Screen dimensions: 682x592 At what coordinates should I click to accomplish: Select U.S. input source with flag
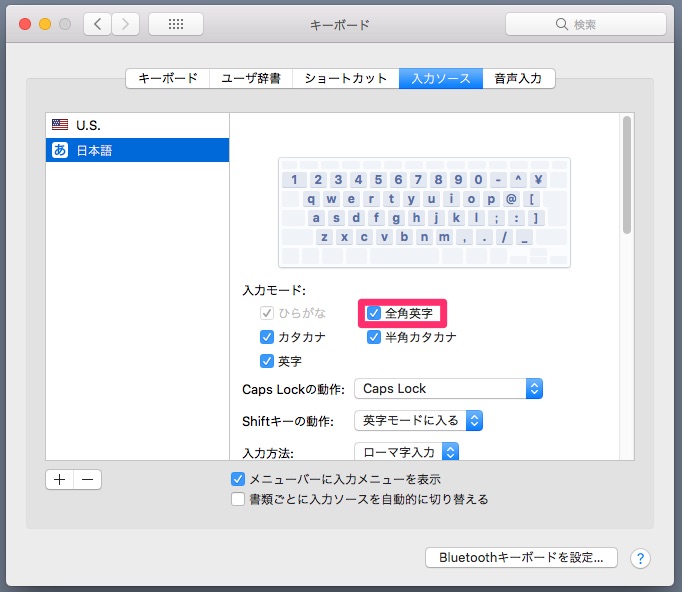tap(137, 125)
